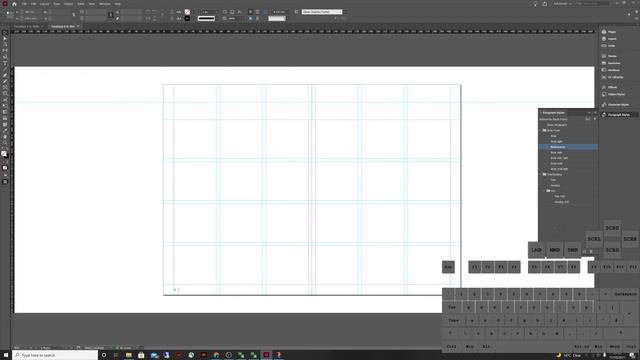Open the Windows Start menu
640x360 pixels.
pos(6,355)
